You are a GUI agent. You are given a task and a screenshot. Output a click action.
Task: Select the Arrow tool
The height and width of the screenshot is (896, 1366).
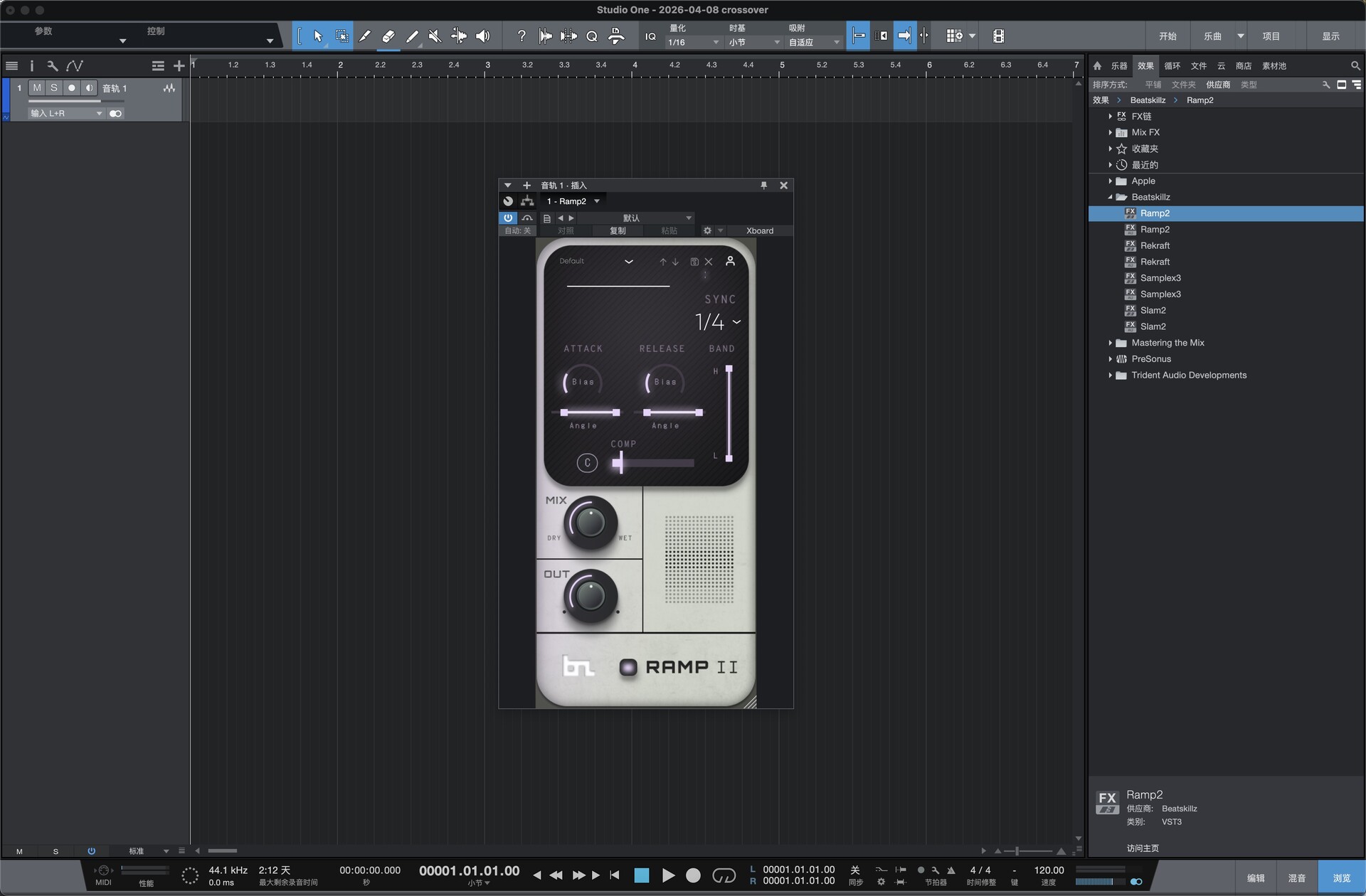click(x=318, y=36)
